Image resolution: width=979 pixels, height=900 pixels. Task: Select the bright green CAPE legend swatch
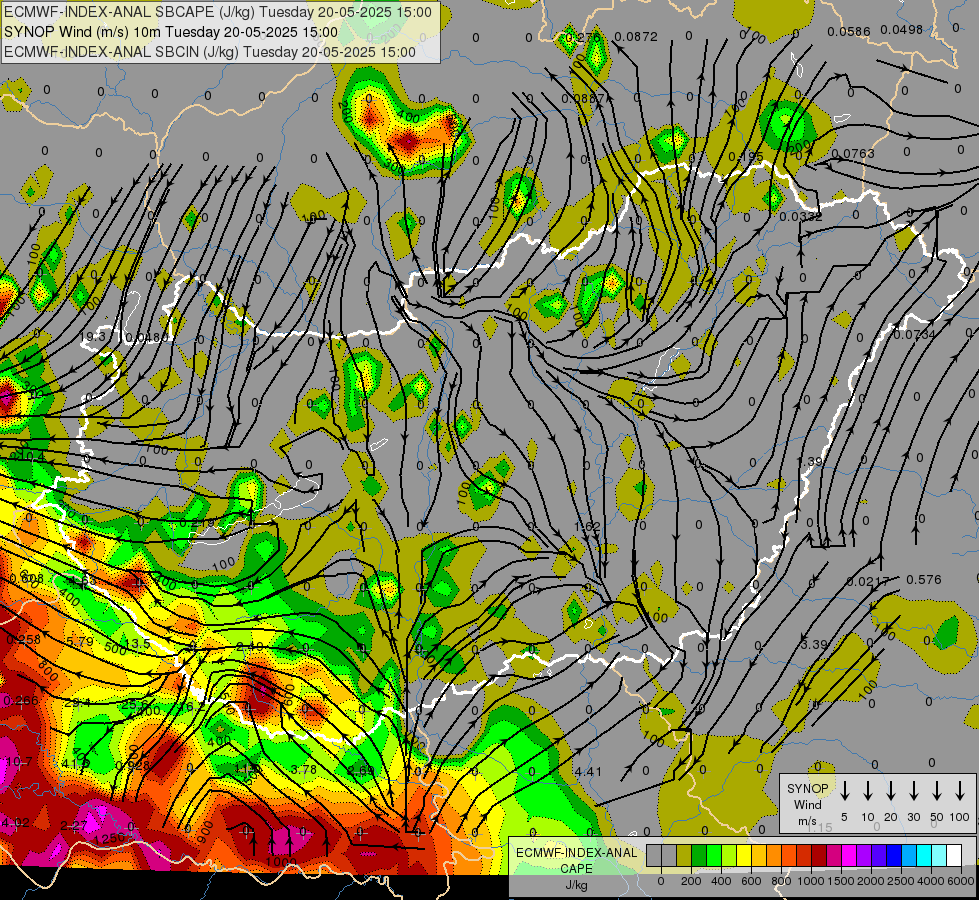pyautogui.click(x=714, y=856)
